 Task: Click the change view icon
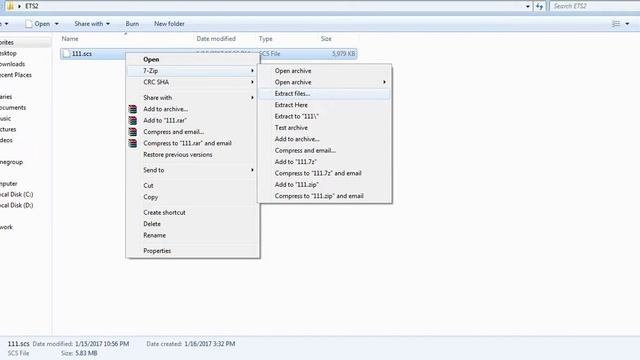[x=616, y=24]
